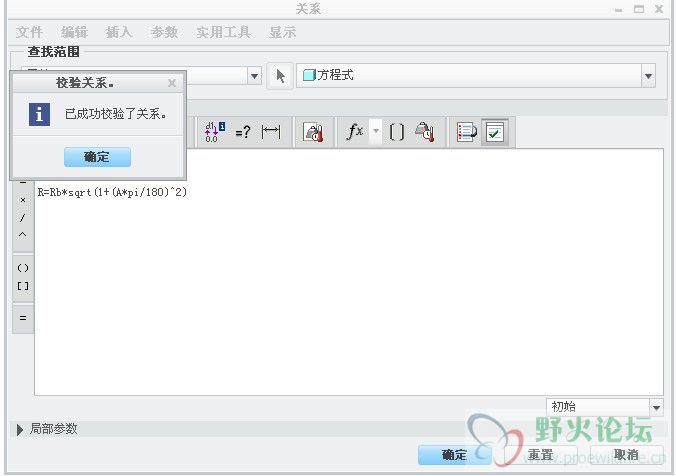Confirm the 校验关系 dialog with 确定
Screen dimensions: 676x476
97,157
